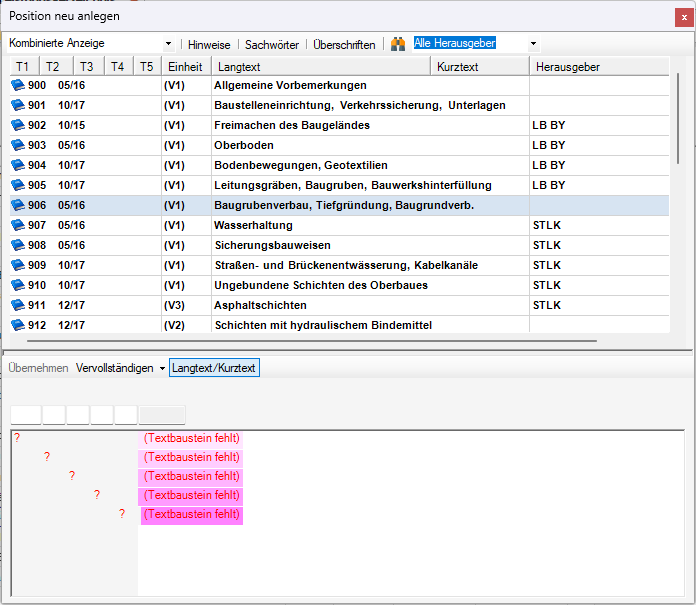The image size is (696, 605).
Task: Click book icon of row 910
Action: point(18,285)
